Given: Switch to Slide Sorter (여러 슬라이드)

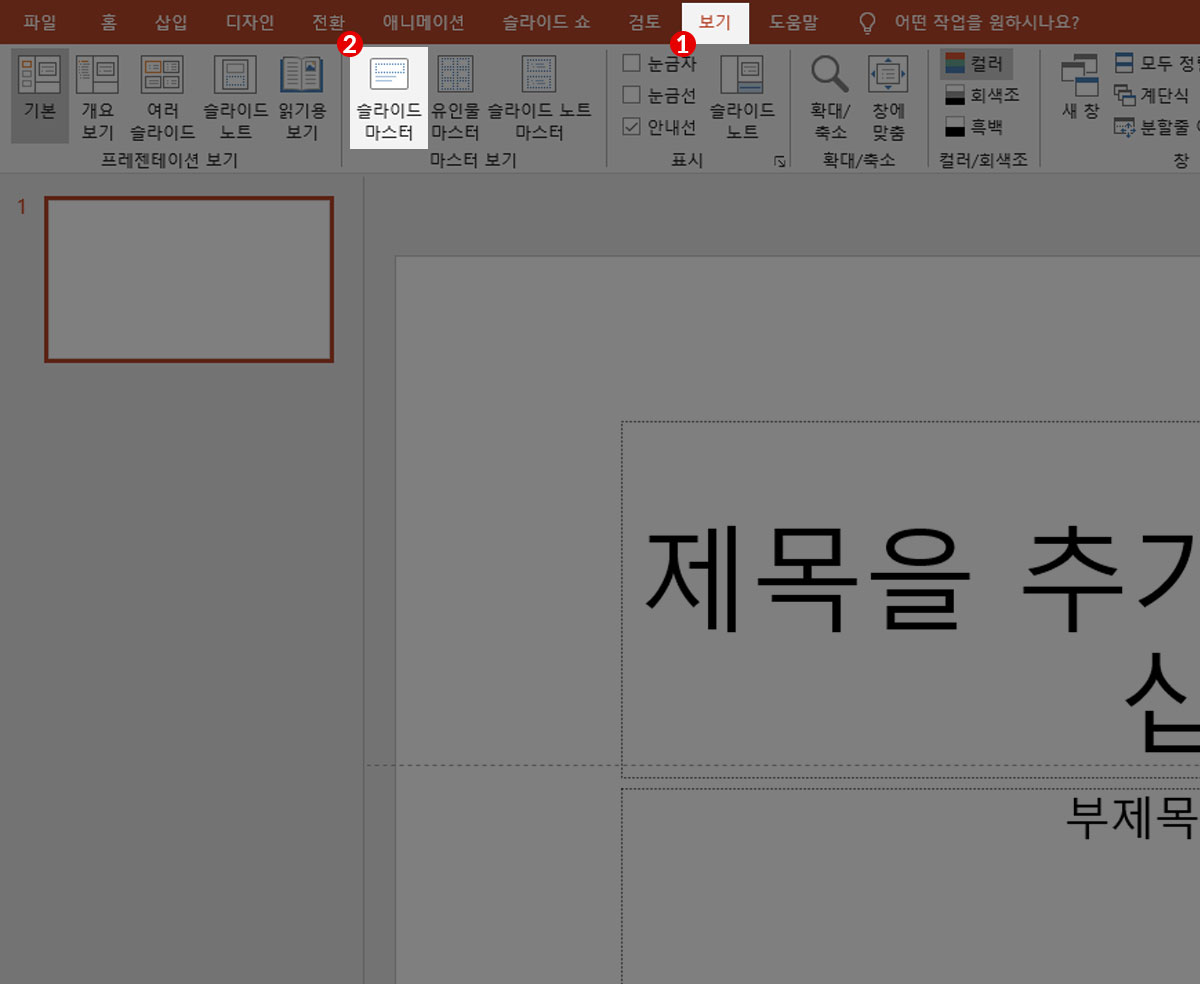Looking at the screenshot, I should point(162,97).
